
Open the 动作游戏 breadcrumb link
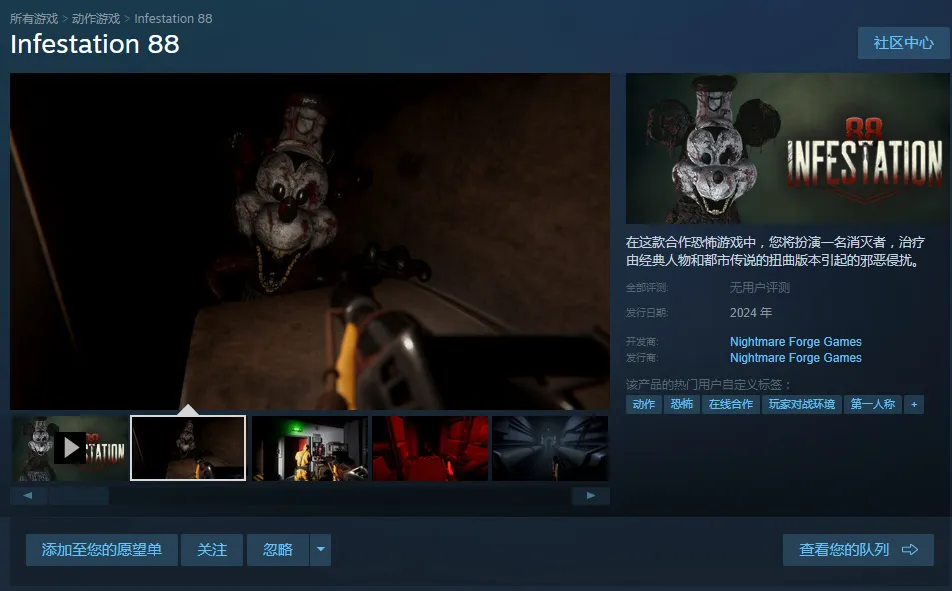coord(96,19)
